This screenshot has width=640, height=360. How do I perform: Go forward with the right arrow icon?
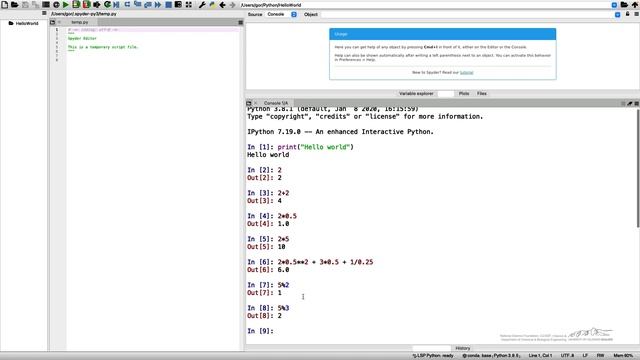coord(233,5)
